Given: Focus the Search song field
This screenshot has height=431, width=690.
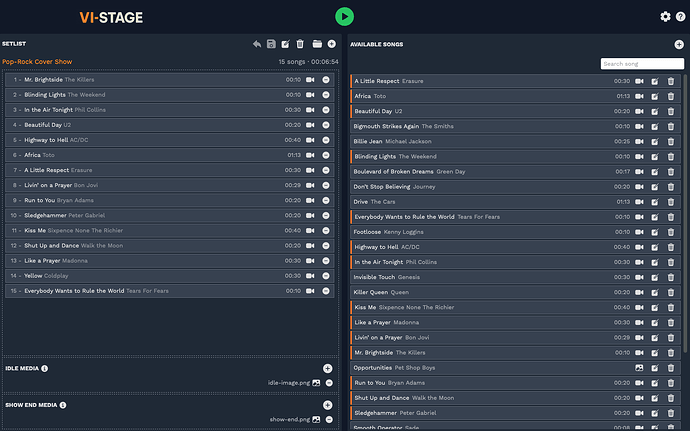Looking at the screenshot, I should (x=642, y=64).
